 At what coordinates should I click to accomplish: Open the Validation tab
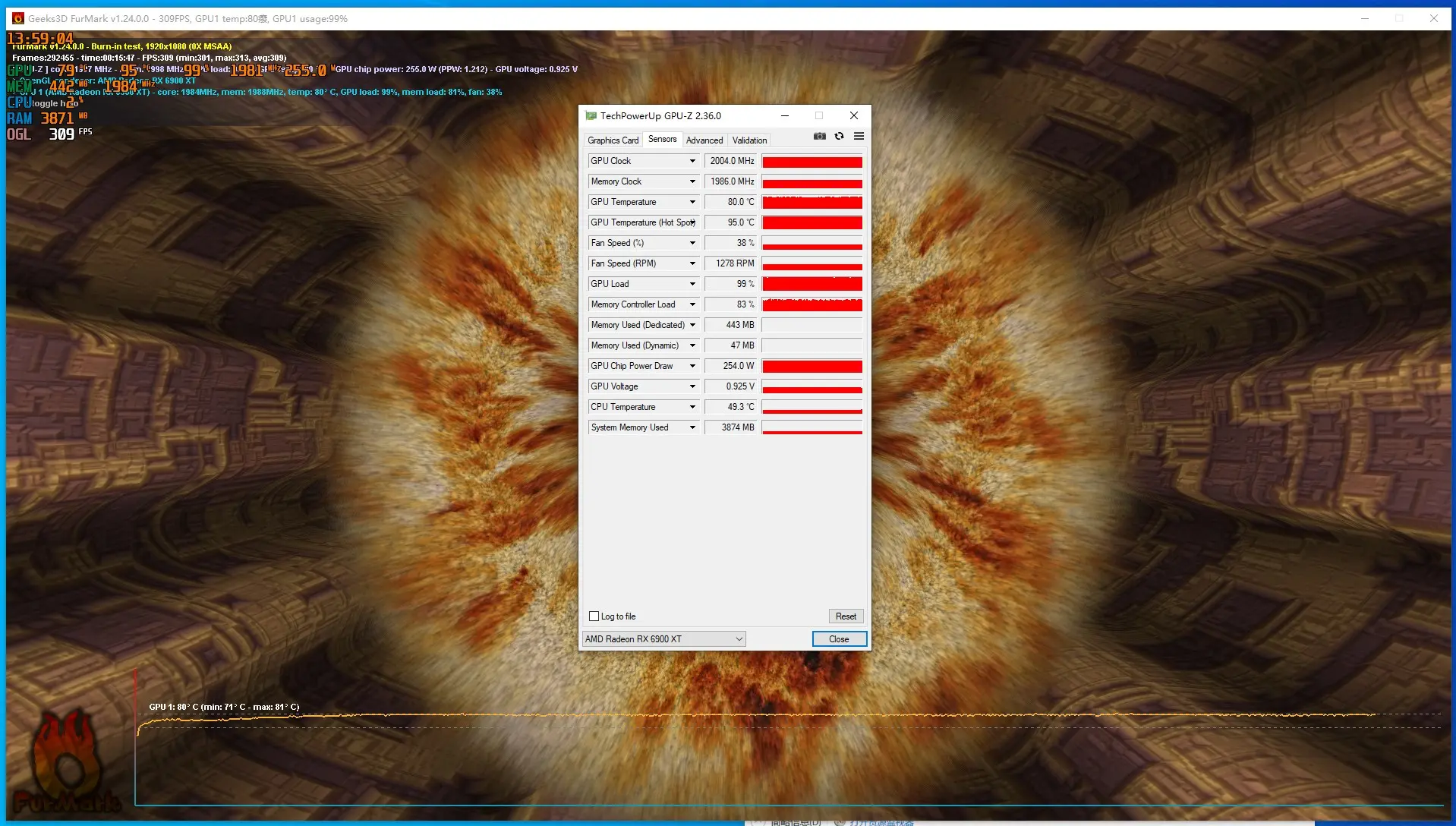pos(749,140)
